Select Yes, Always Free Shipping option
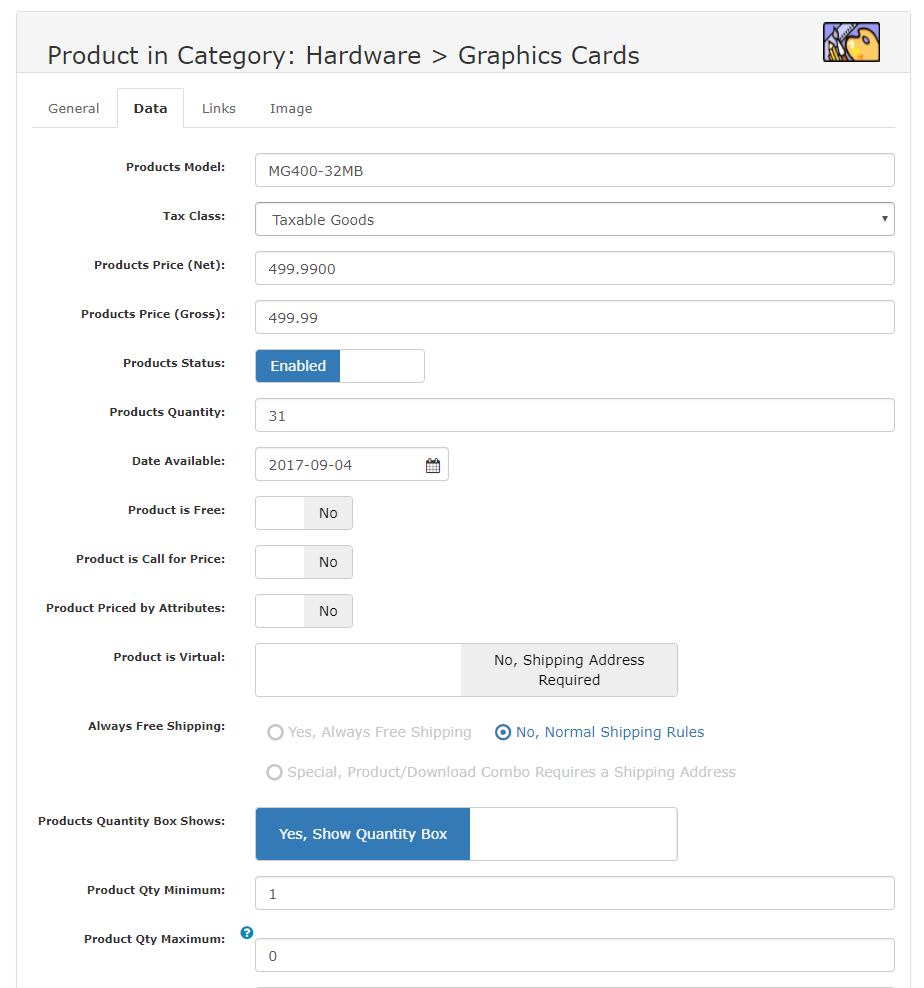The width and height of the screenshot is (924, 988). tap(275, 732)
